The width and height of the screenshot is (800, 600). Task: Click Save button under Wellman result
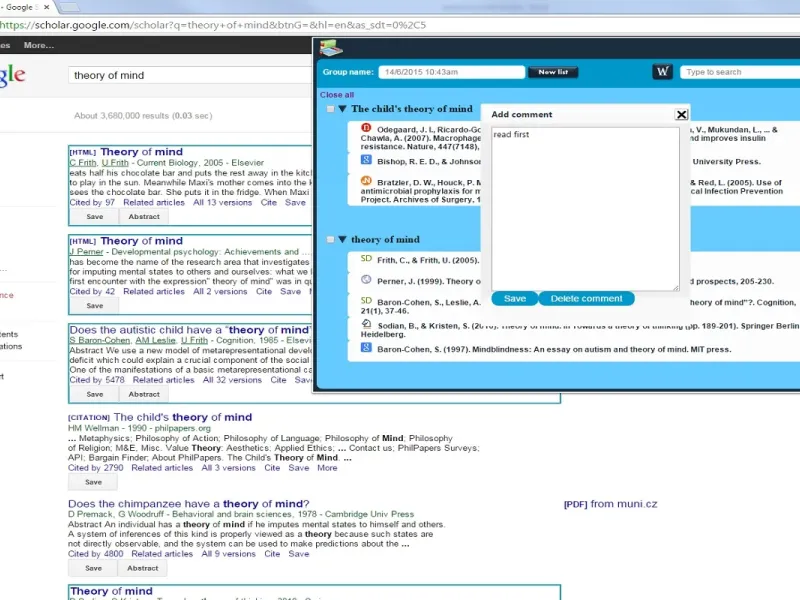(93, 482)
